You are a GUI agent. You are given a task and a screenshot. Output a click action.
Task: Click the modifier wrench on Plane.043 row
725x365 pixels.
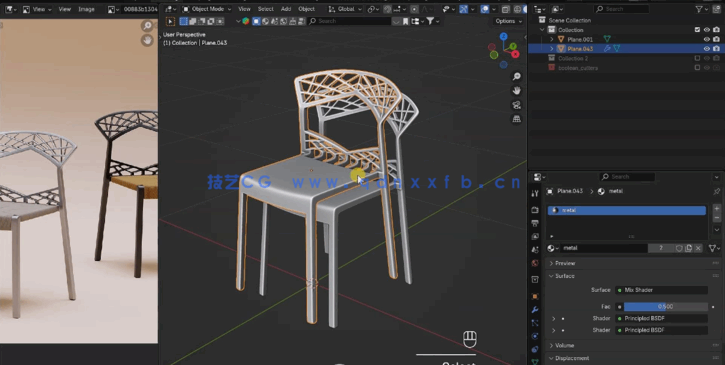[607, 49]
